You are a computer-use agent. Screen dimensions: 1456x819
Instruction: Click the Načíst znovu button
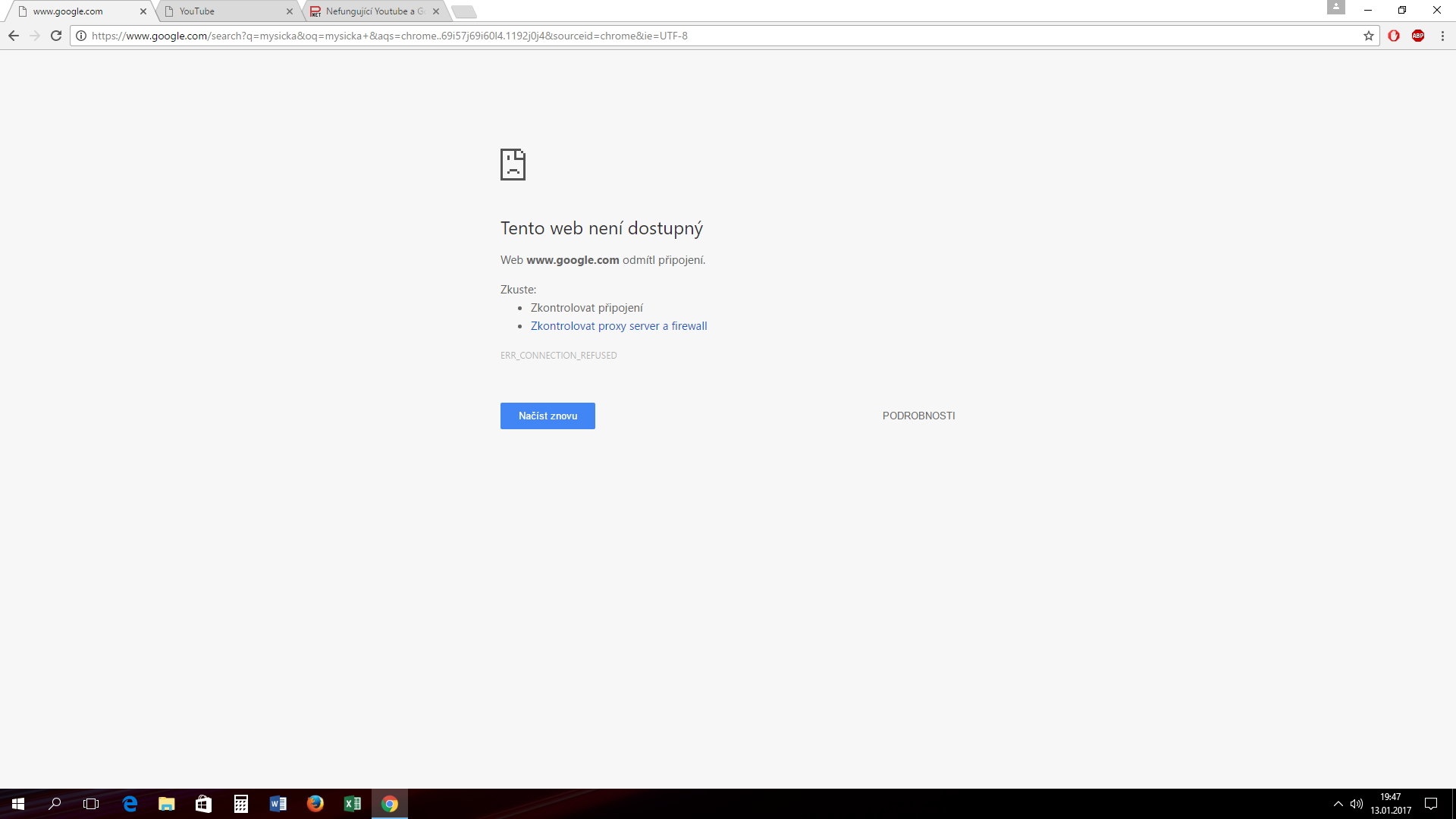(548, 416)
